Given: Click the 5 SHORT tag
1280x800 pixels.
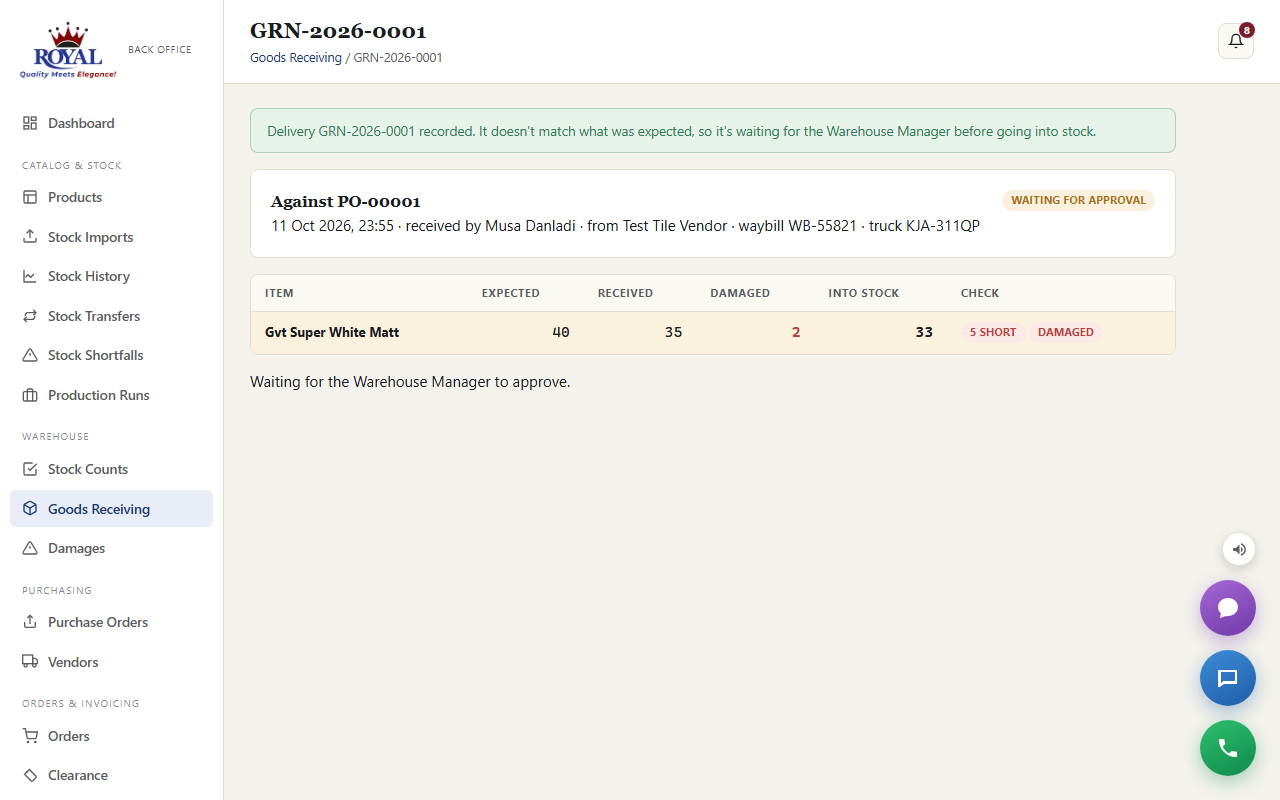Looking at the screenshot, I should click(993, 332).
